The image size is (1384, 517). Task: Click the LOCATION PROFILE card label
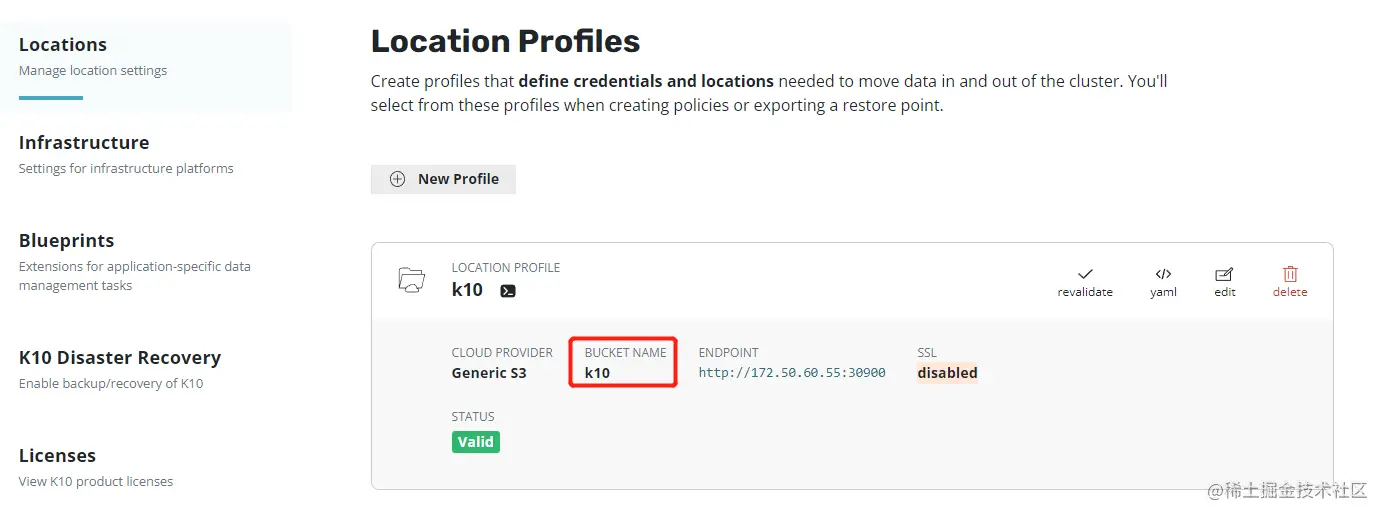click(x=506, y=268)
